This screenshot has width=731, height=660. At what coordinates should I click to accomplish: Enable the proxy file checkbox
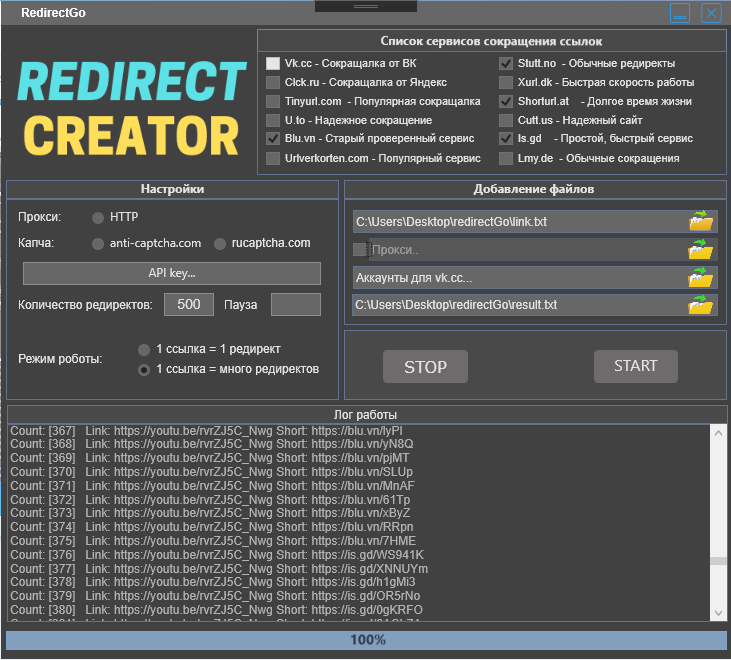pyautogui.click(x=360, y=249)
